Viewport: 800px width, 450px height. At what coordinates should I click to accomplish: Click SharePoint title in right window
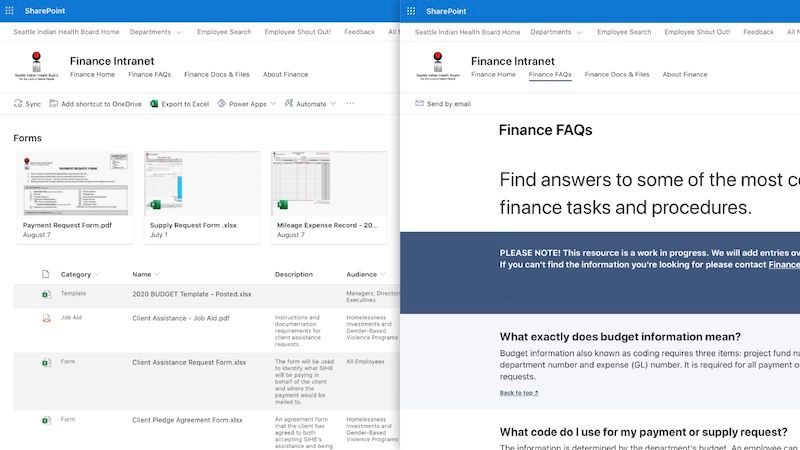click(446, 11)
